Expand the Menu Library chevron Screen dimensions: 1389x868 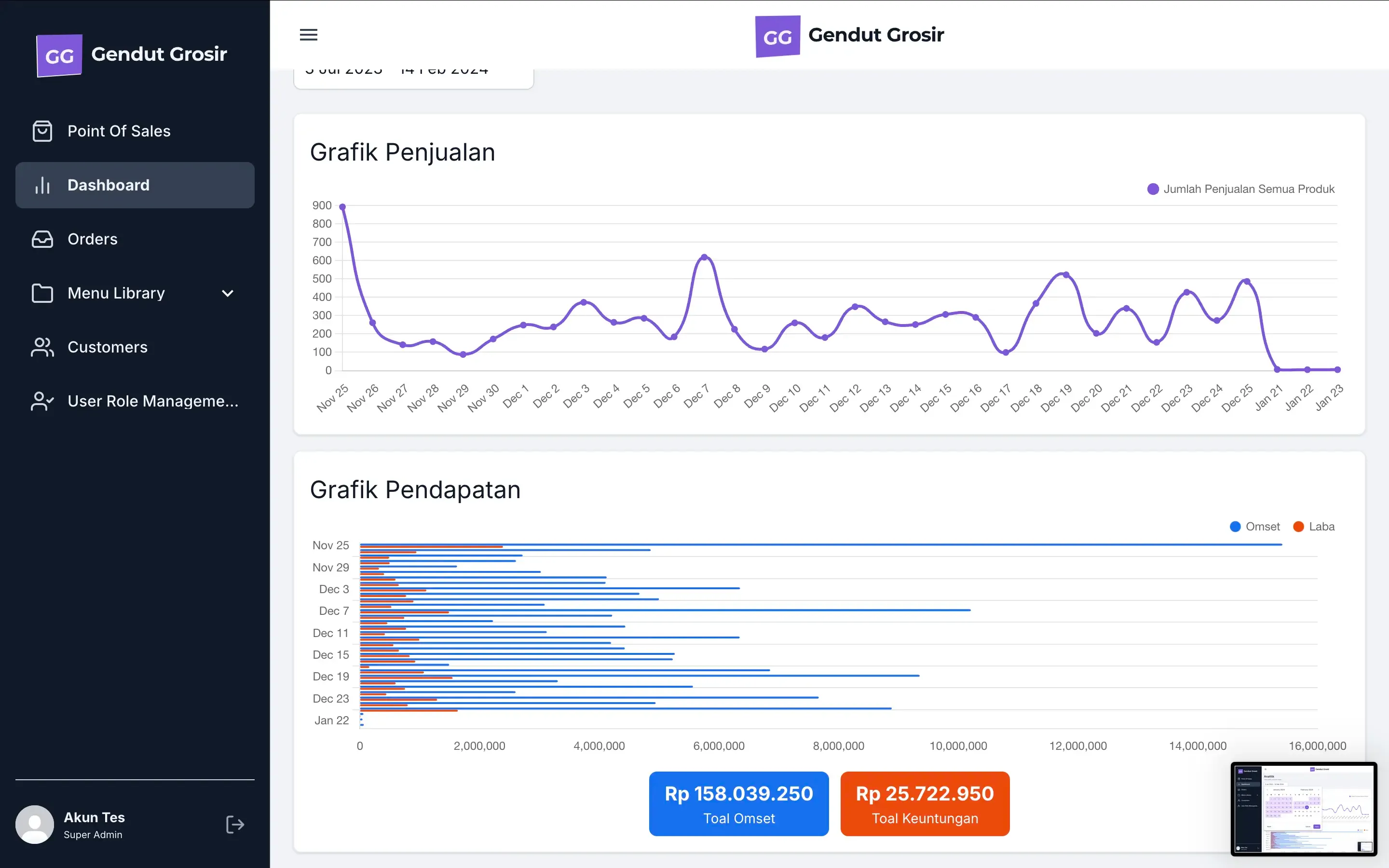point(227,293)
